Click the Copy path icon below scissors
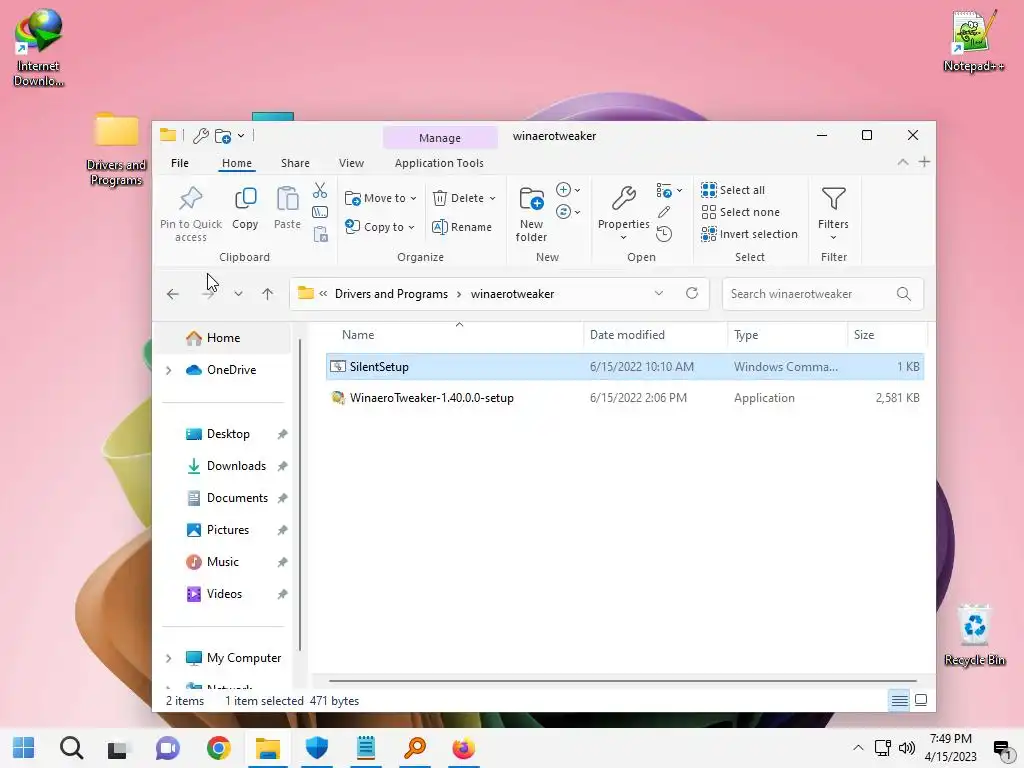The height and width of the screenshot is (768, 1024). pos(319,212)
